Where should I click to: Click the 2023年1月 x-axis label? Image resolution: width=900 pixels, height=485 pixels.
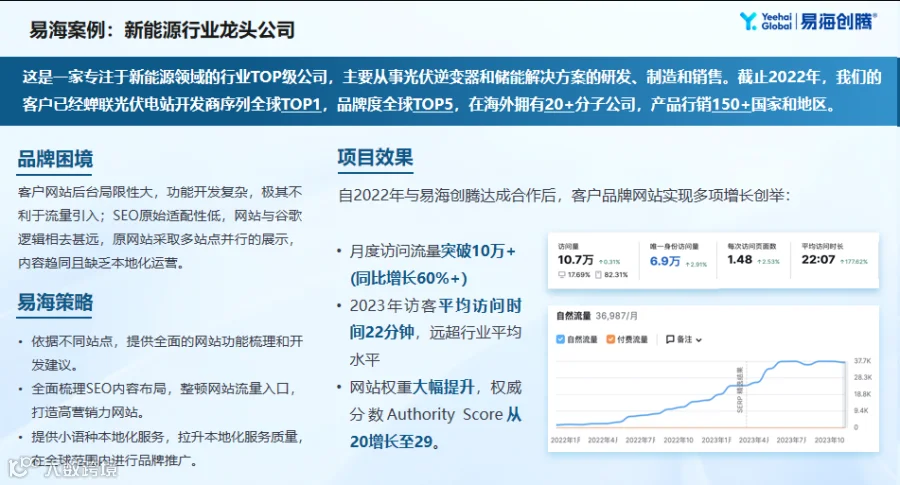click(x=716, y=440)
